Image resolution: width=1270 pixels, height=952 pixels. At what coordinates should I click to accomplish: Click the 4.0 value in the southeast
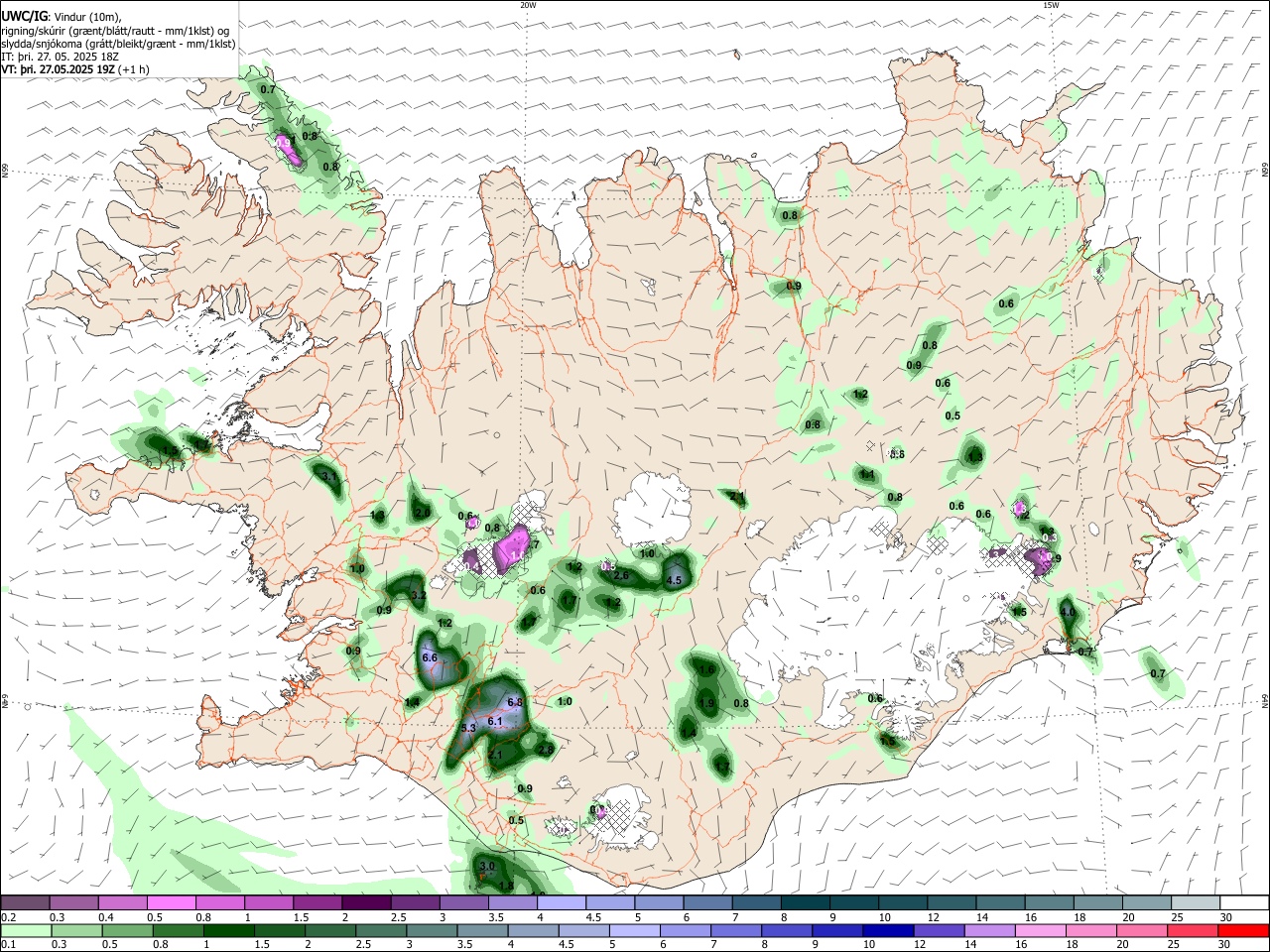tap(1069, 613)
